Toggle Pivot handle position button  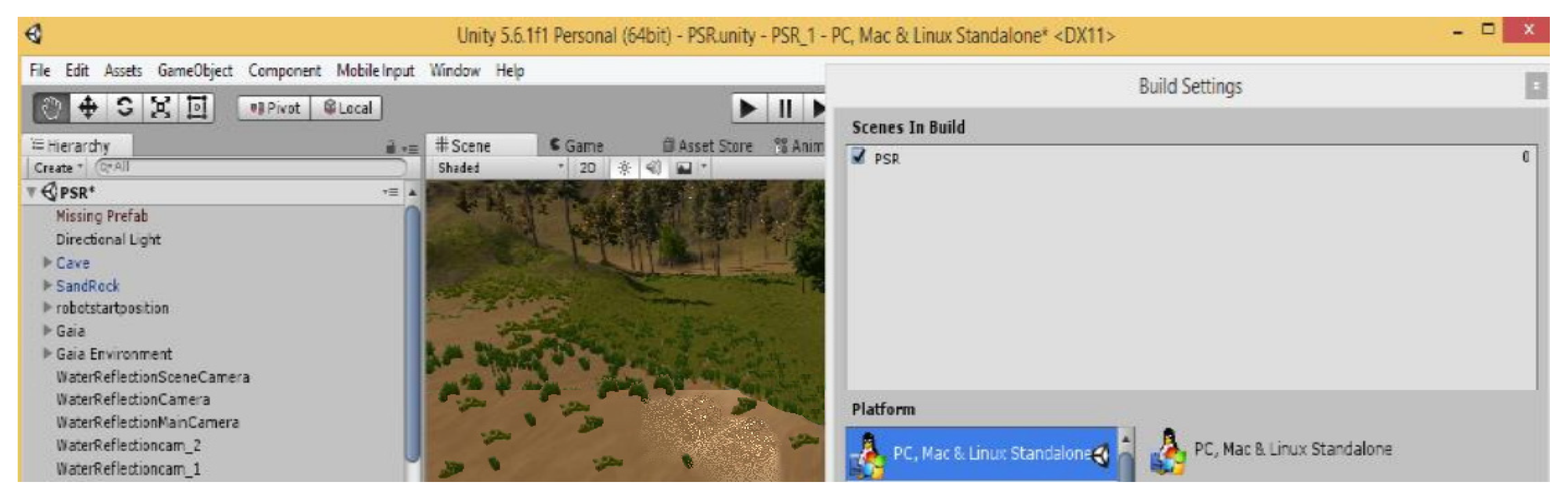[x=275, y=108]
